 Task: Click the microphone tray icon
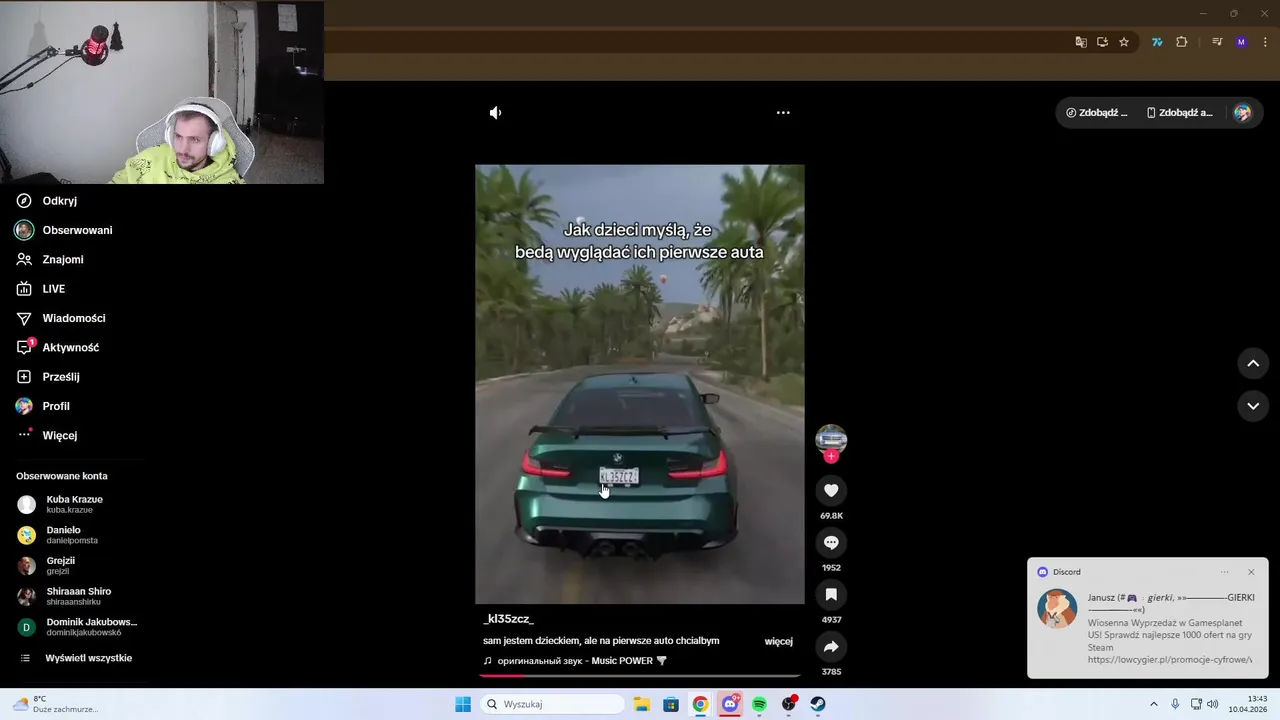(1175, 704)
